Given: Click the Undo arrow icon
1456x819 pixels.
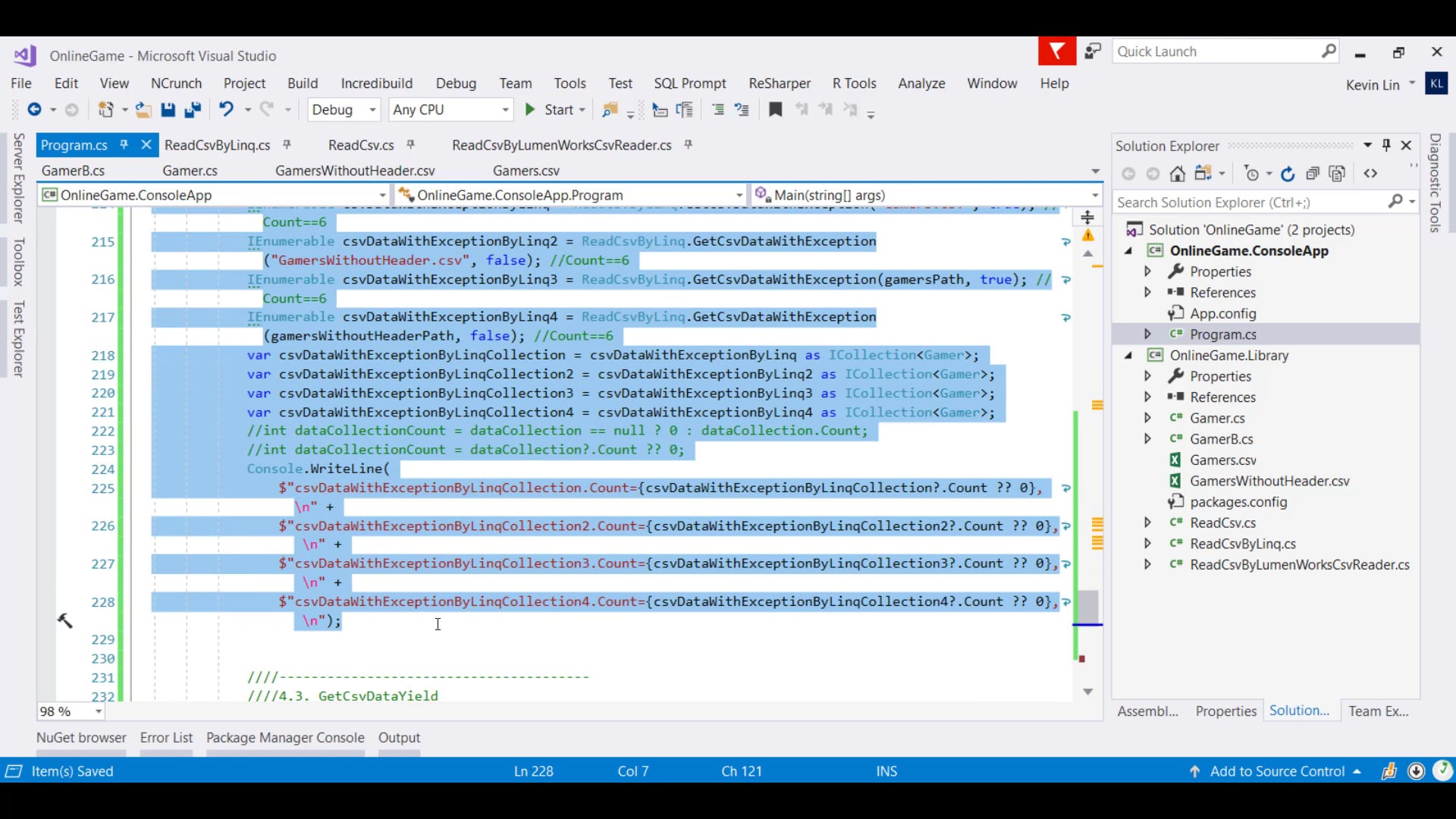Looking at the screenshot, I should pyautogui.click(x=226, y=109).
